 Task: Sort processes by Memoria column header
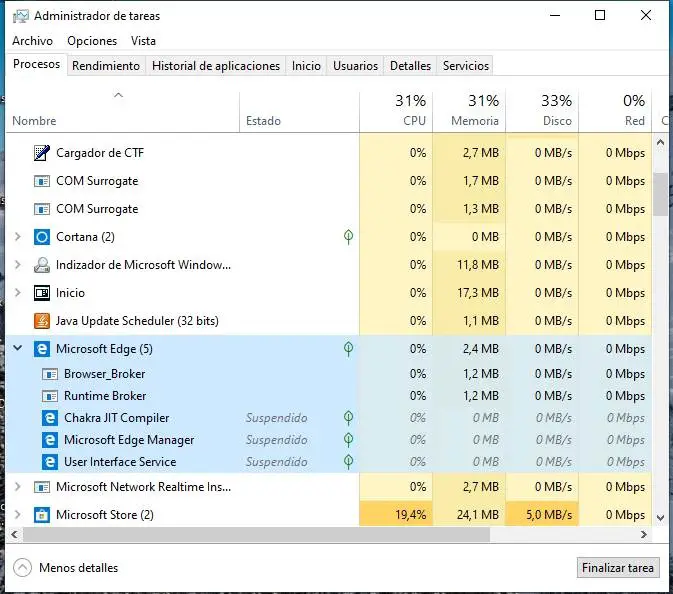(475, 121)
